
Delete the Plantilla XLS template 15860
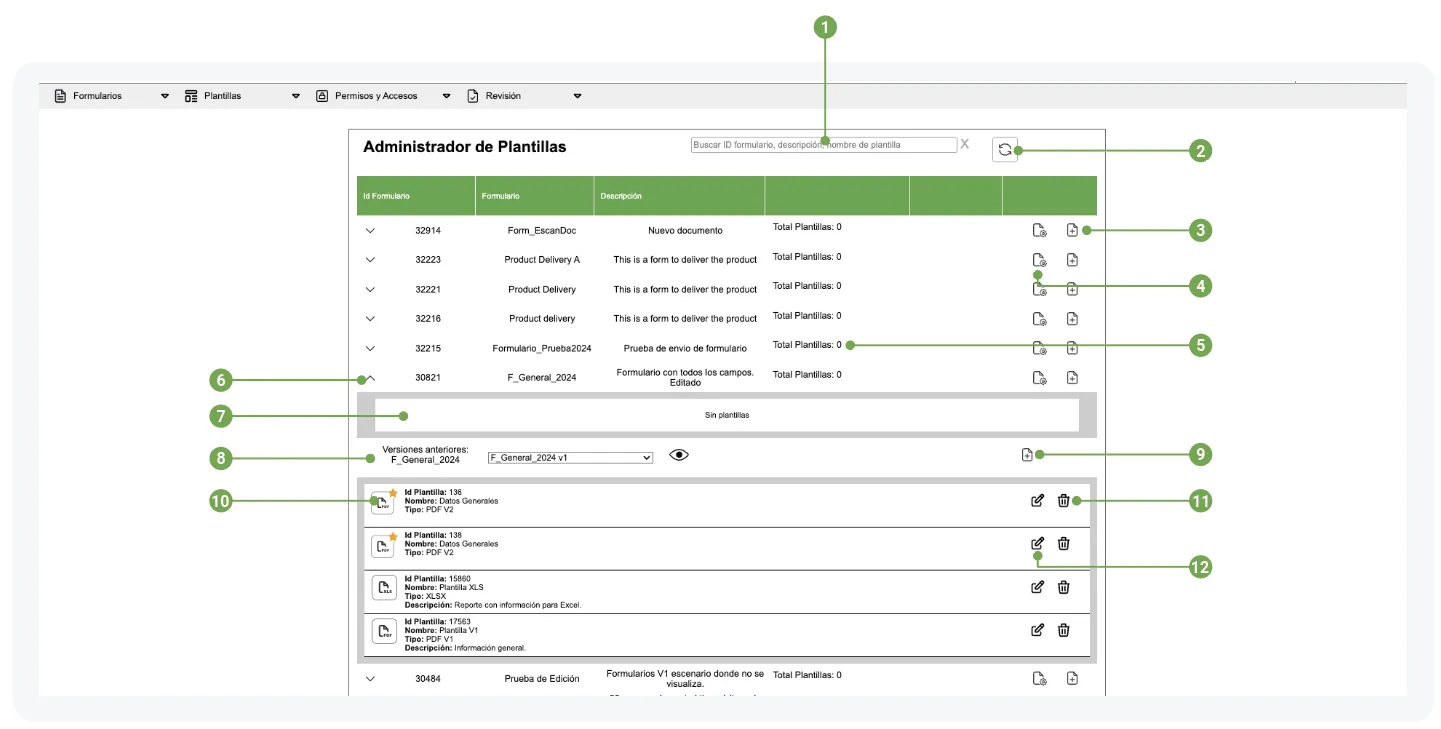pyautogui.click(x=1064, y=587)
